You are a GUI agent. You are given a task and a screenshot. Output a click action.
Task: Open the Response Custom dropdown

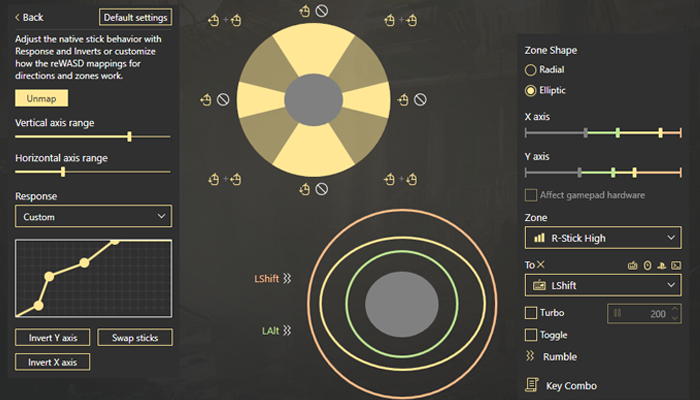[93, 216]
